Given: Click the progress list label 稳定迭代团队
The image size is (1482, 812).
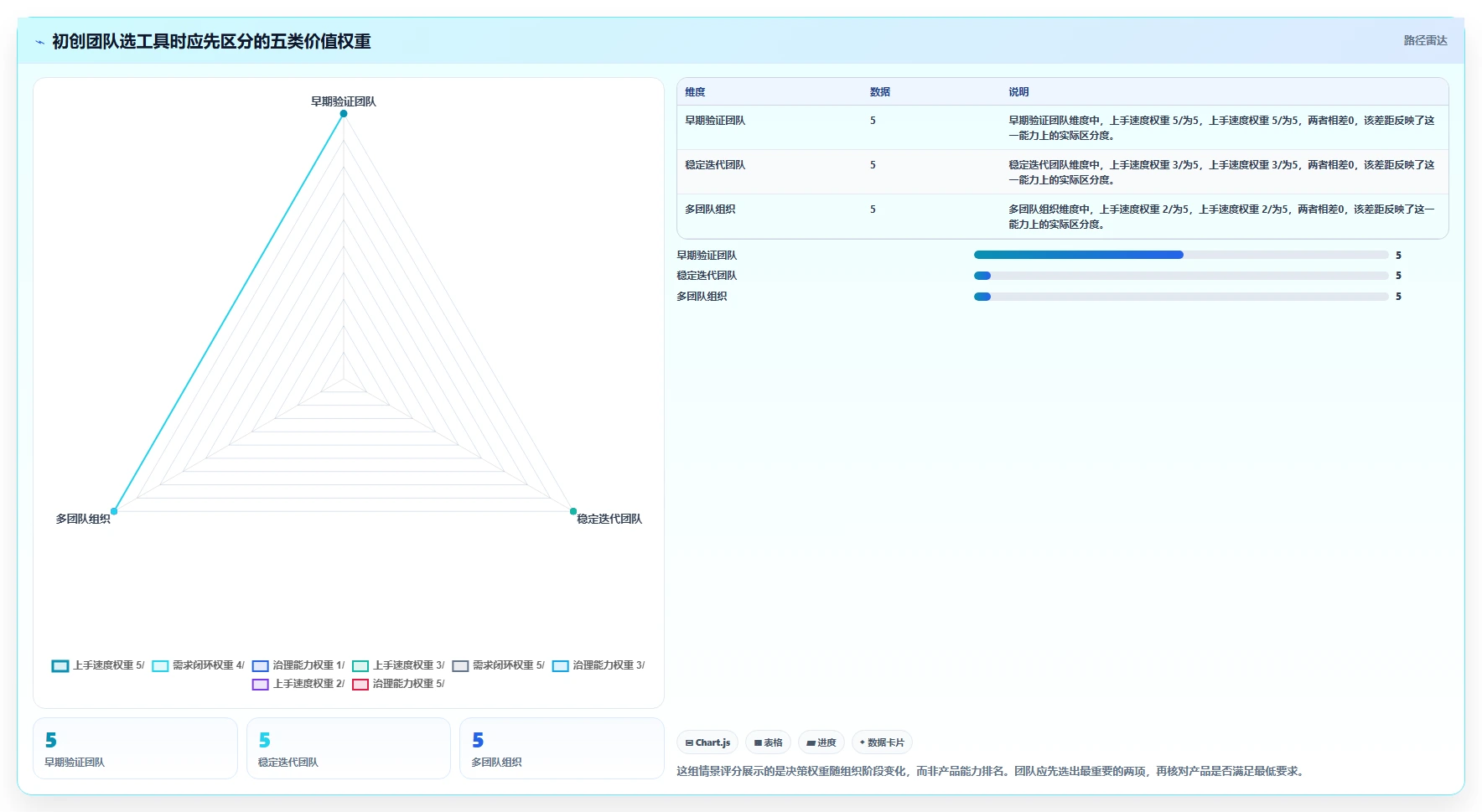Looking at the screenshot, I should [707, 276].
